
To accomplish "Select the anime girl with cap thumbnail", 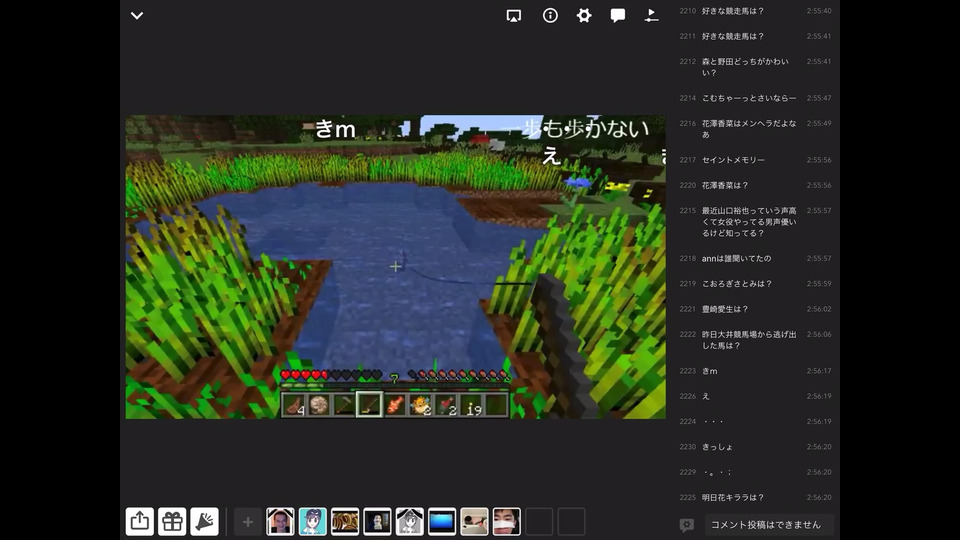I will tap(313, 522).
